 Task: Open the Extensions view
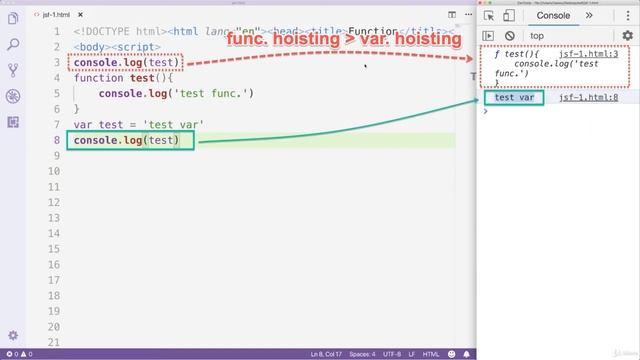point(13,122)
